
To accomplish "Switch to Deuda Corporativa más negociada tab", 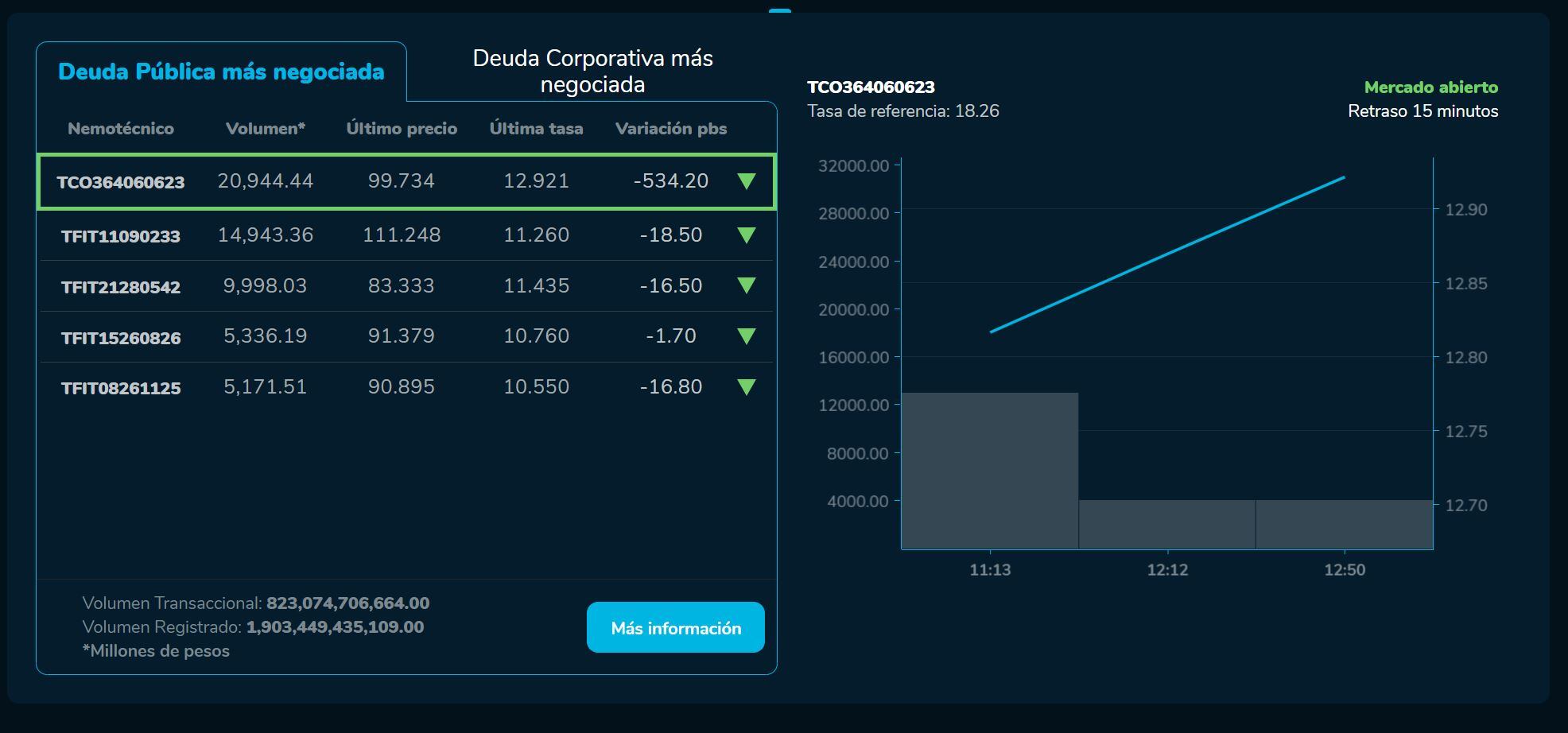I will point(592,72).
